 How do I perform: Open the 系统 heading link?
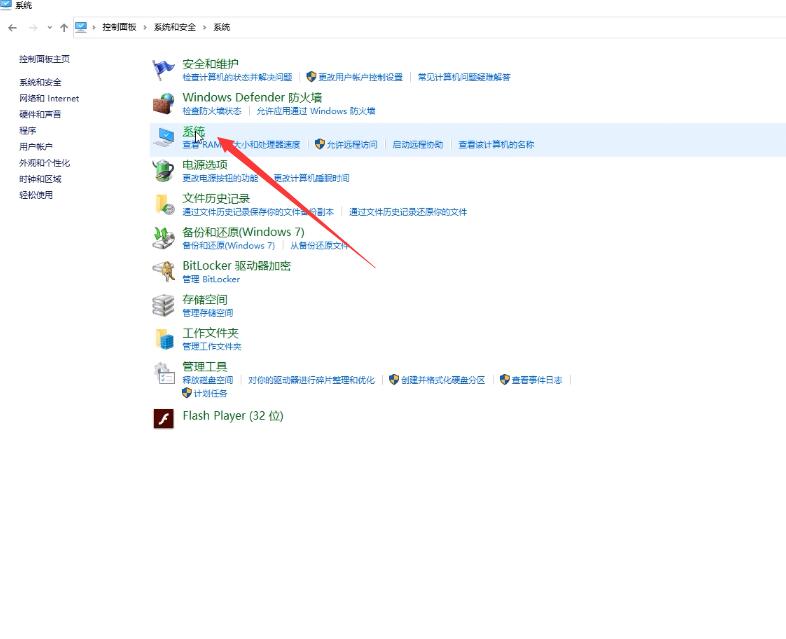point(193,131)
